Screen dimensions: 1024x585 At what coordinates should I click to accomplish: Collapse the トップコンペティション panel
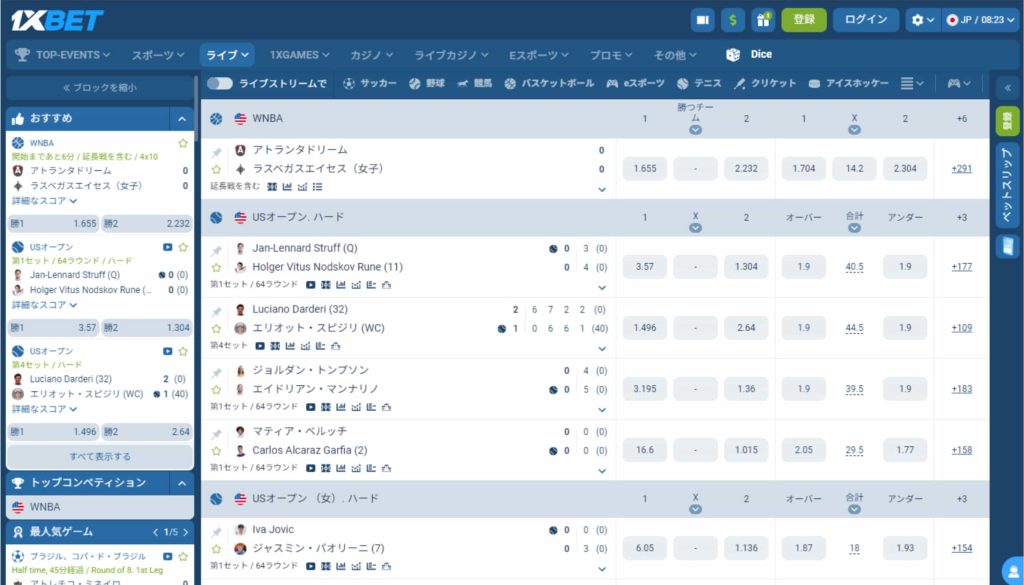(182, 483)
